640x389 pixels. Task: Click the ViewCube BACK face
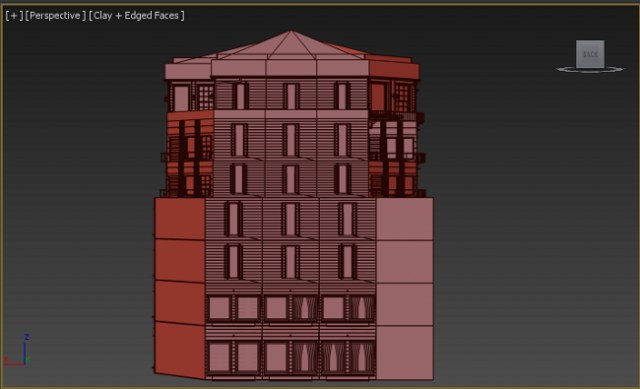[590, 54]
